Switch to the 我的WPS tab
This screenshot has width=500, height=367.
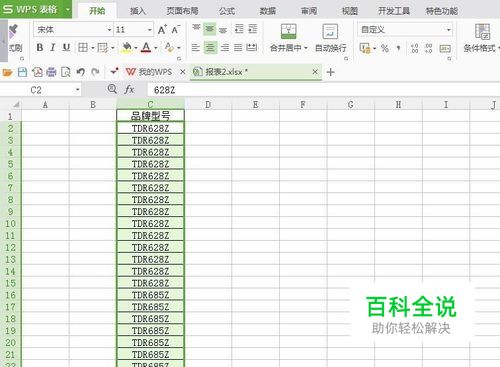tap(149, 72)
